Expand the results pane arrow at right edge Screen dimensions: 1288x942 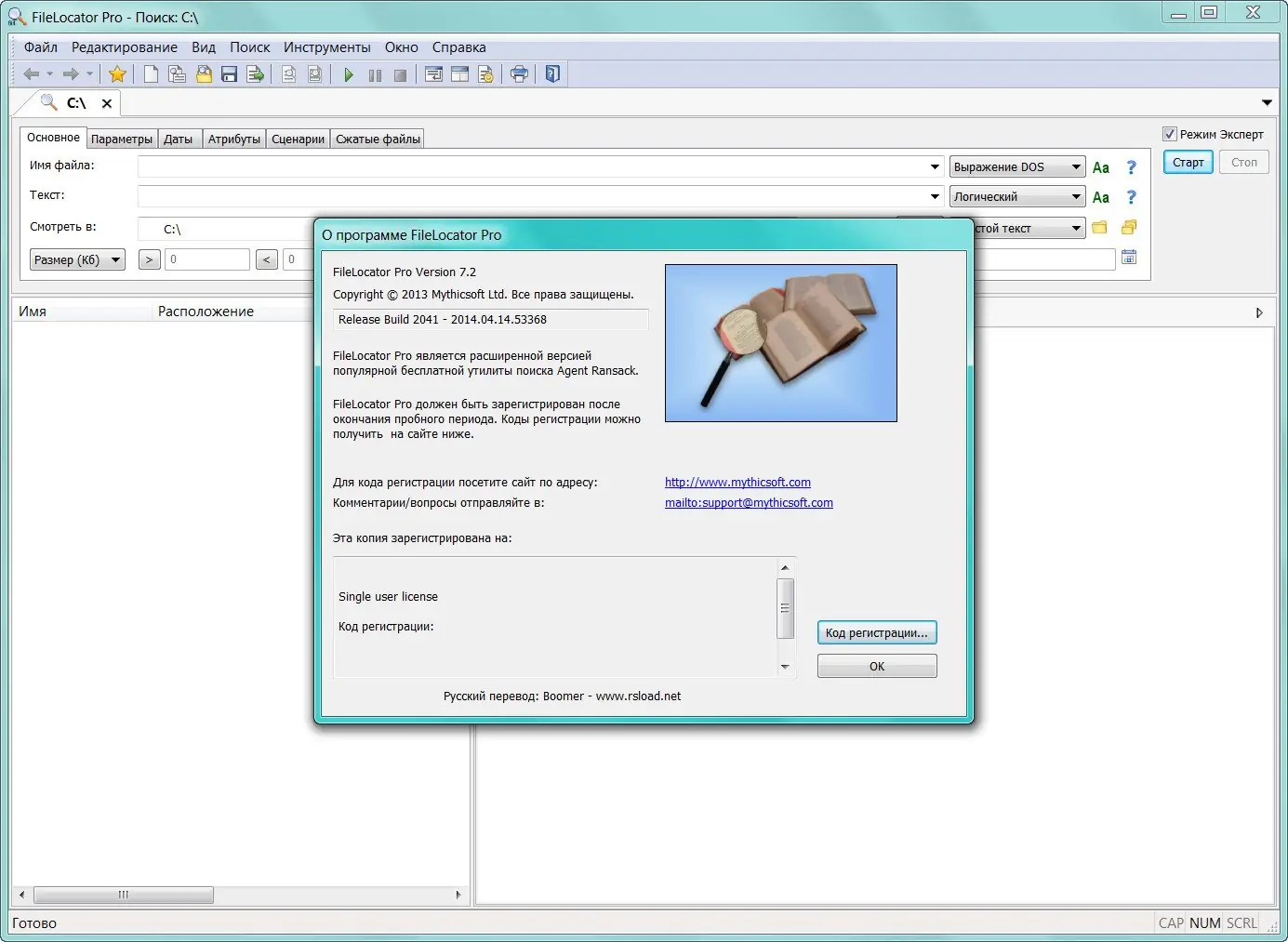pos(1259,312)
